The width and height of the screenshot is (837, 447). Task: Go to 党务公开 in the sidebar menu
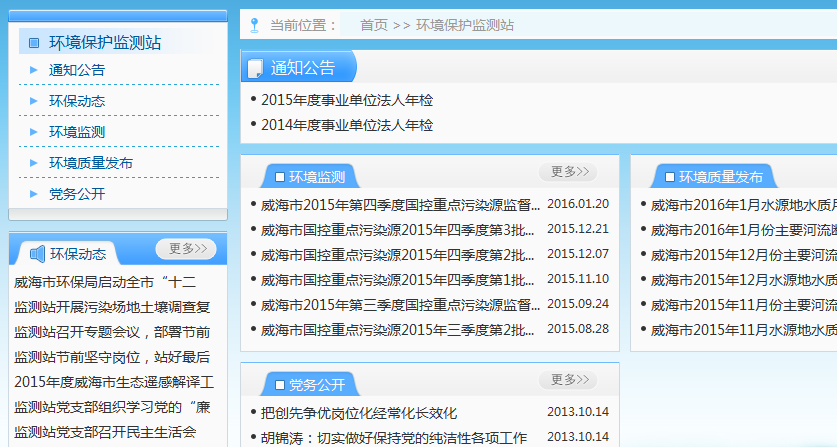point(77,194)
